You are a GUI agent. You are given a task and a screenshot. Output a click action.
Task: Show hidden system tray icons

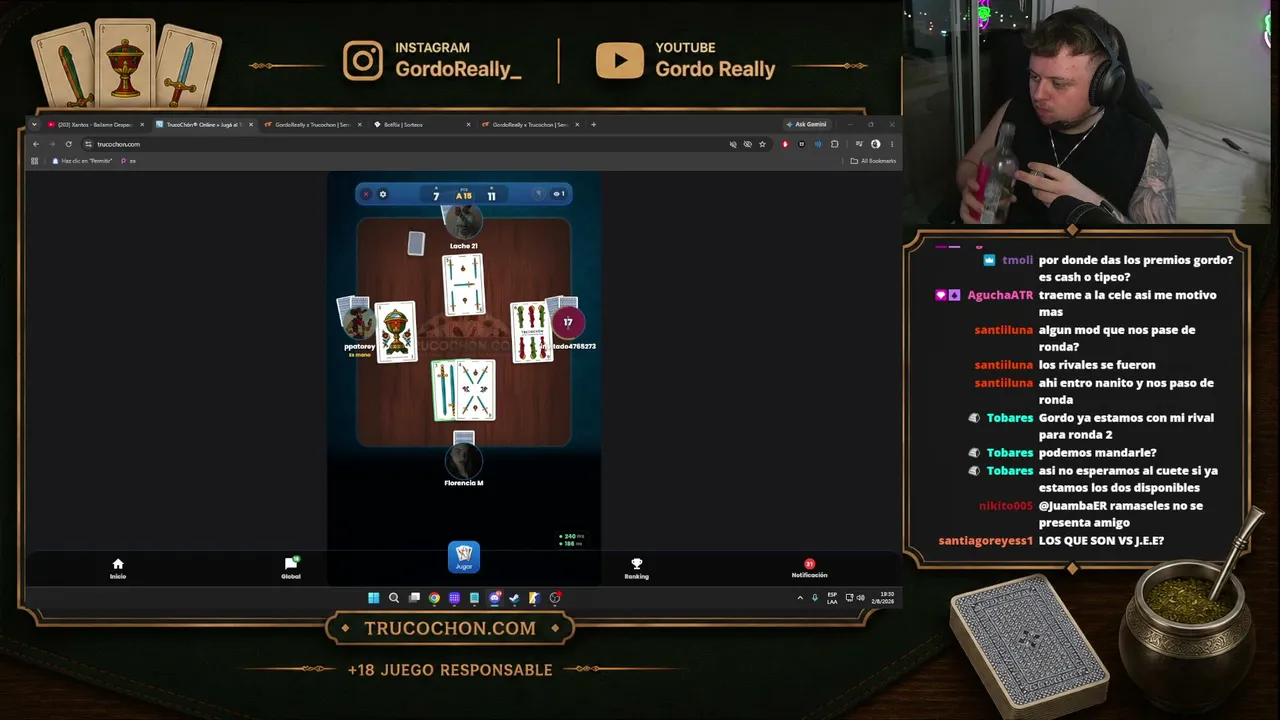click(800, 598)
